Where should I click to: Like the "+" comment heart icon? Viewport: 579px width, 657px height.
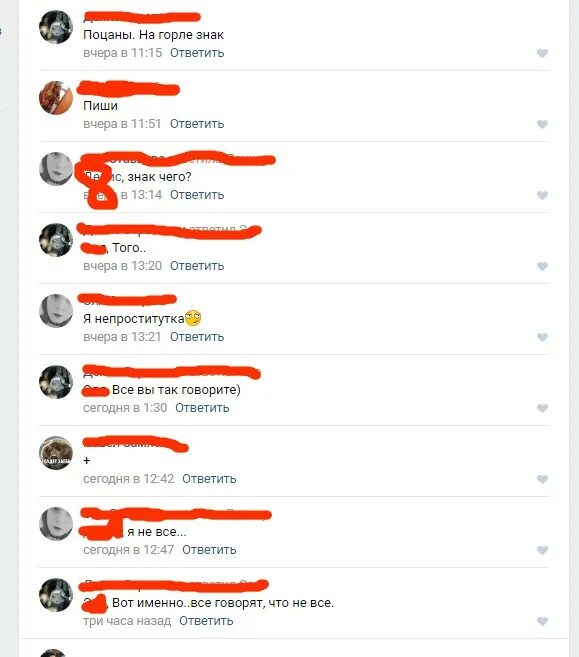pos(542,479)
